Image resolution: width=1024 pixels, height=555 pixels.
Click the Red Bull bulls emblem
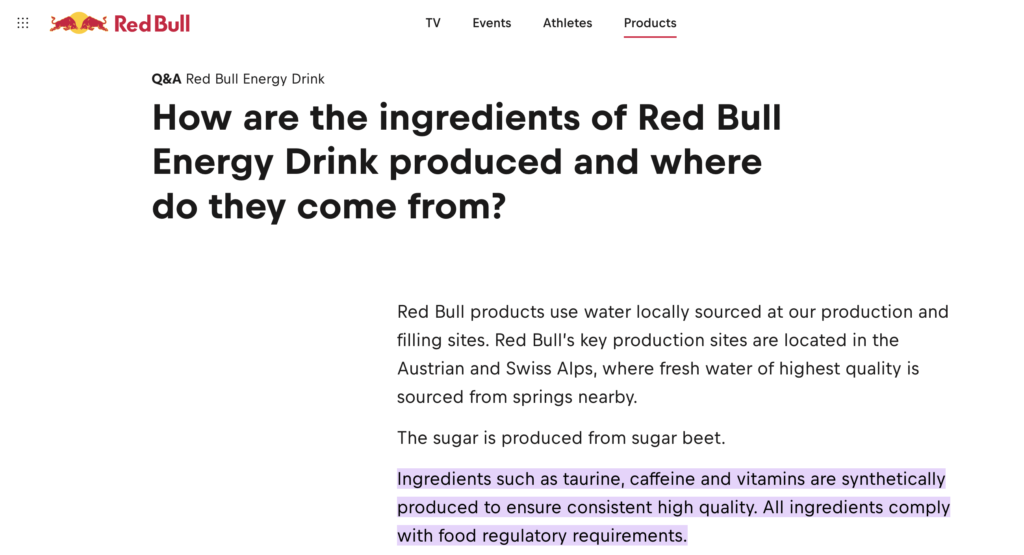point(79,23)
